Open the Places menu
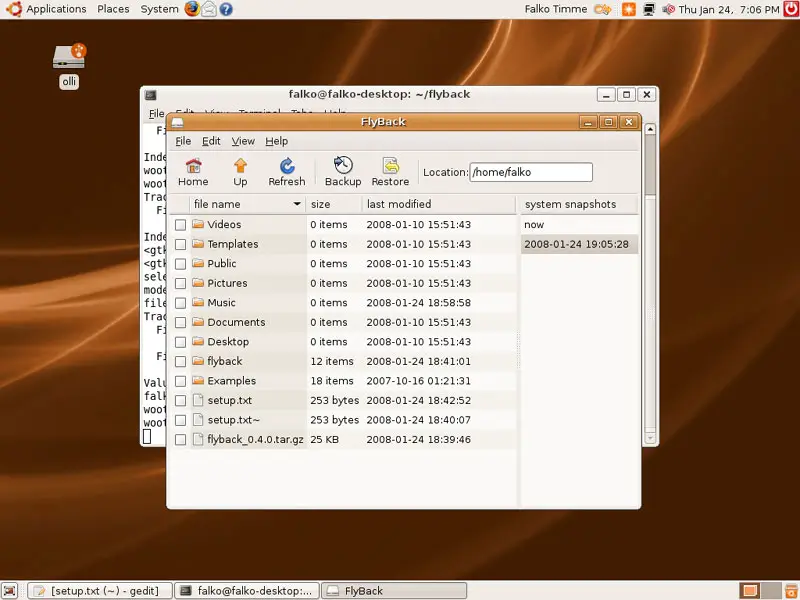 (113, 9)
